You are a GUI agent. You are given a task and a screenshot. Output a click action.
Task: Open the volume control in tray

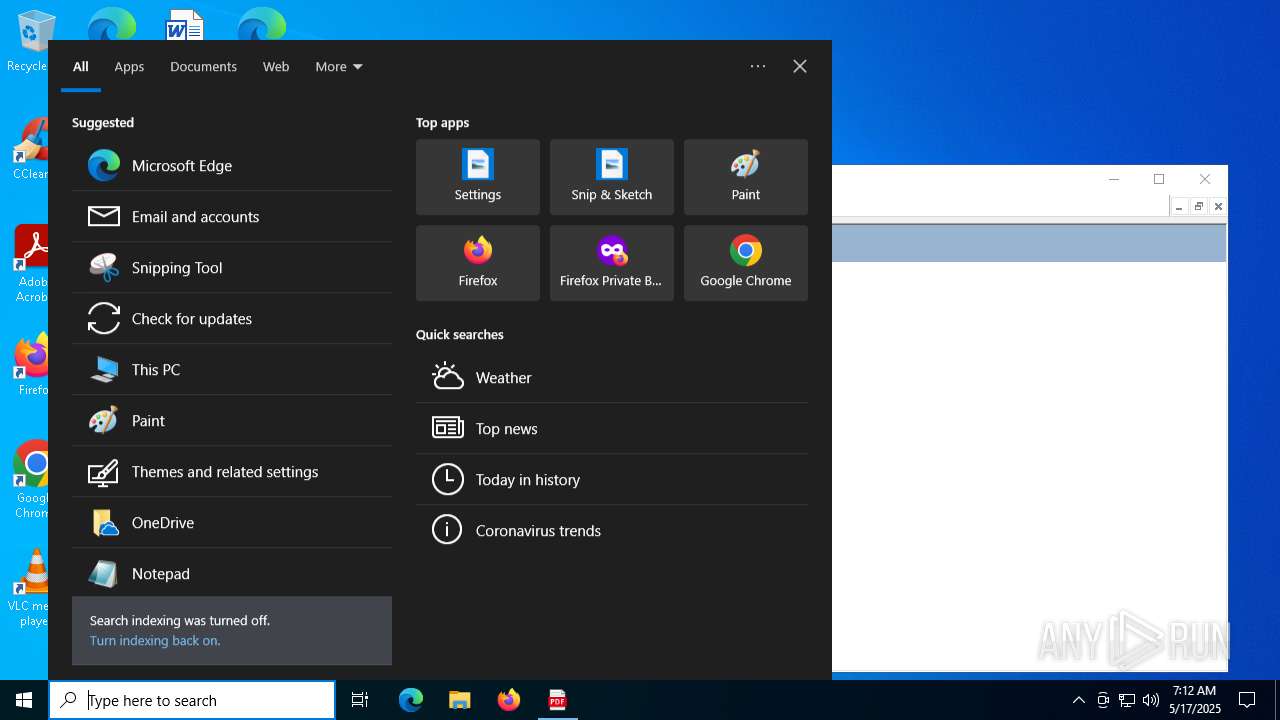[x=1151, y=700]
